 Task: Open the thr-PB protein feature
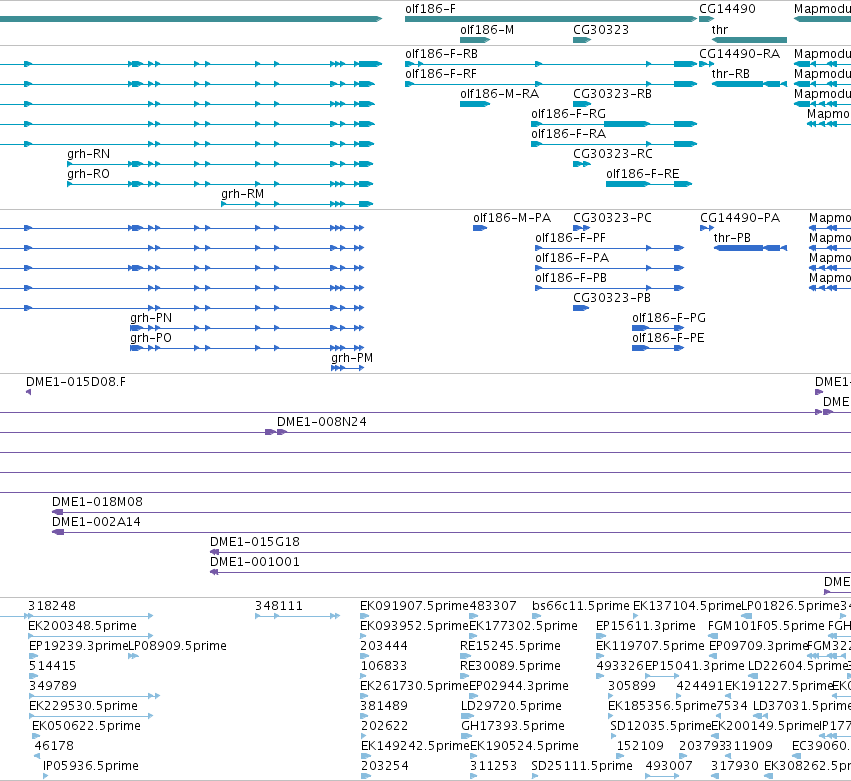[x=750, y=248]
